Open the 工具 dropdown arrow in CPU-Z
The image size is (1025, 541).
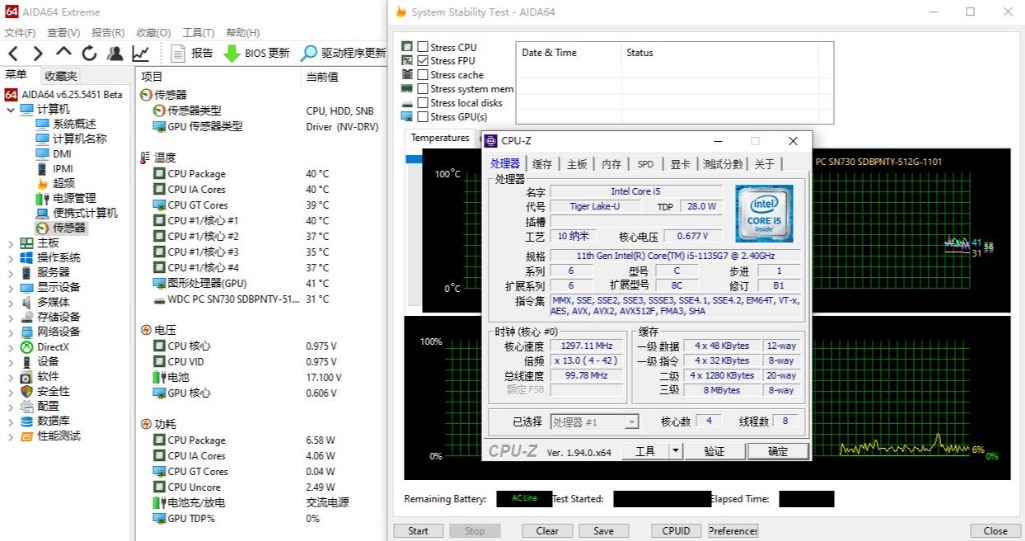[x=675, y=451]
